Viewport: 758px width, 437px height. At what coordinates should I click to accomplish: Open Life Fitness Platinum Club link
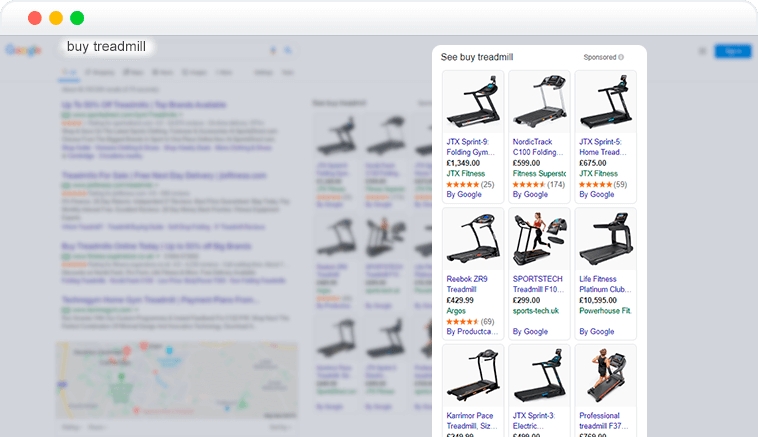tap(605, 284)
